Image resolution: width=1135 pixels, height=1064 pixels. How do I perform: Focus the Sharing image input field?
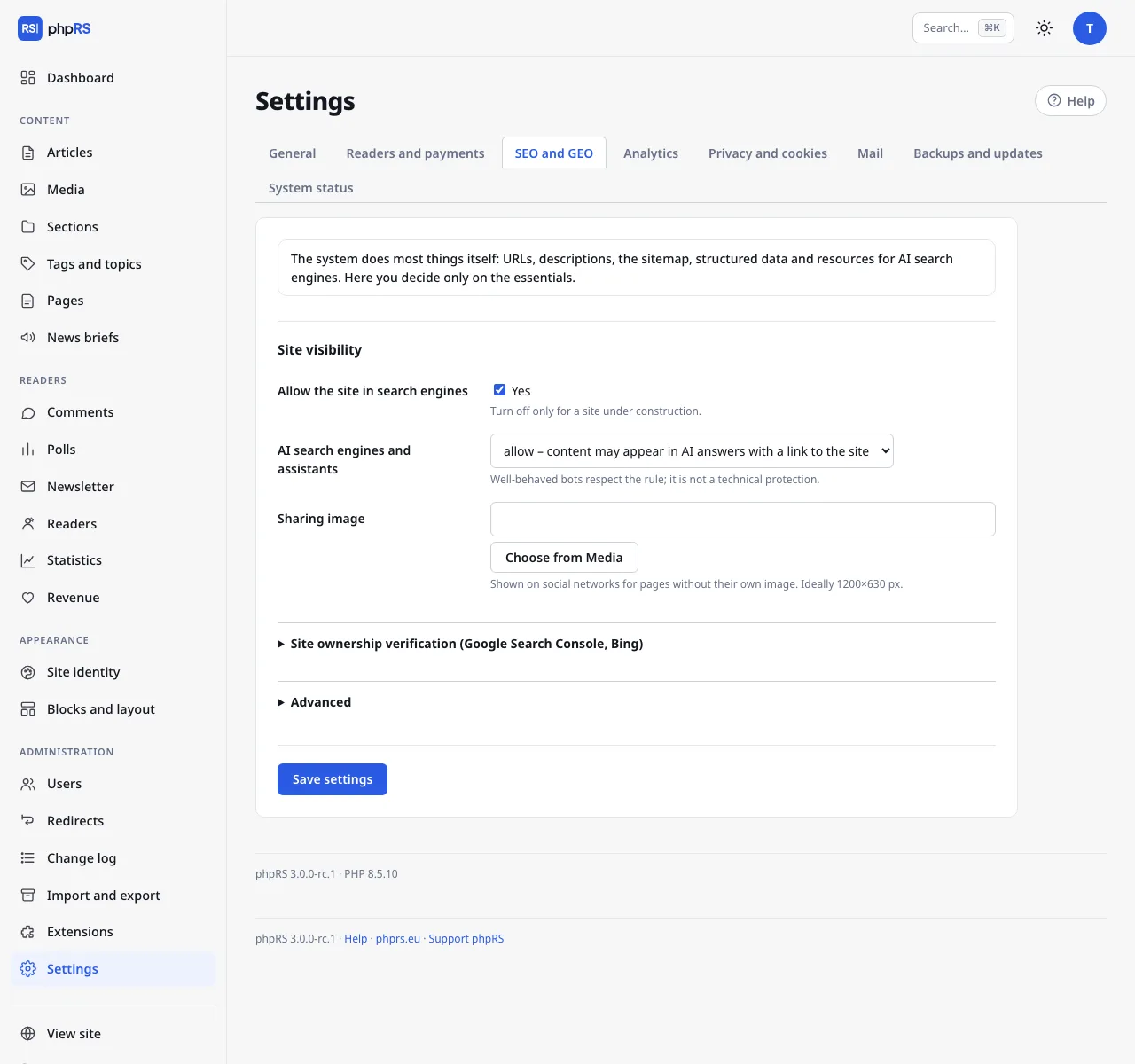click(743, 520)
